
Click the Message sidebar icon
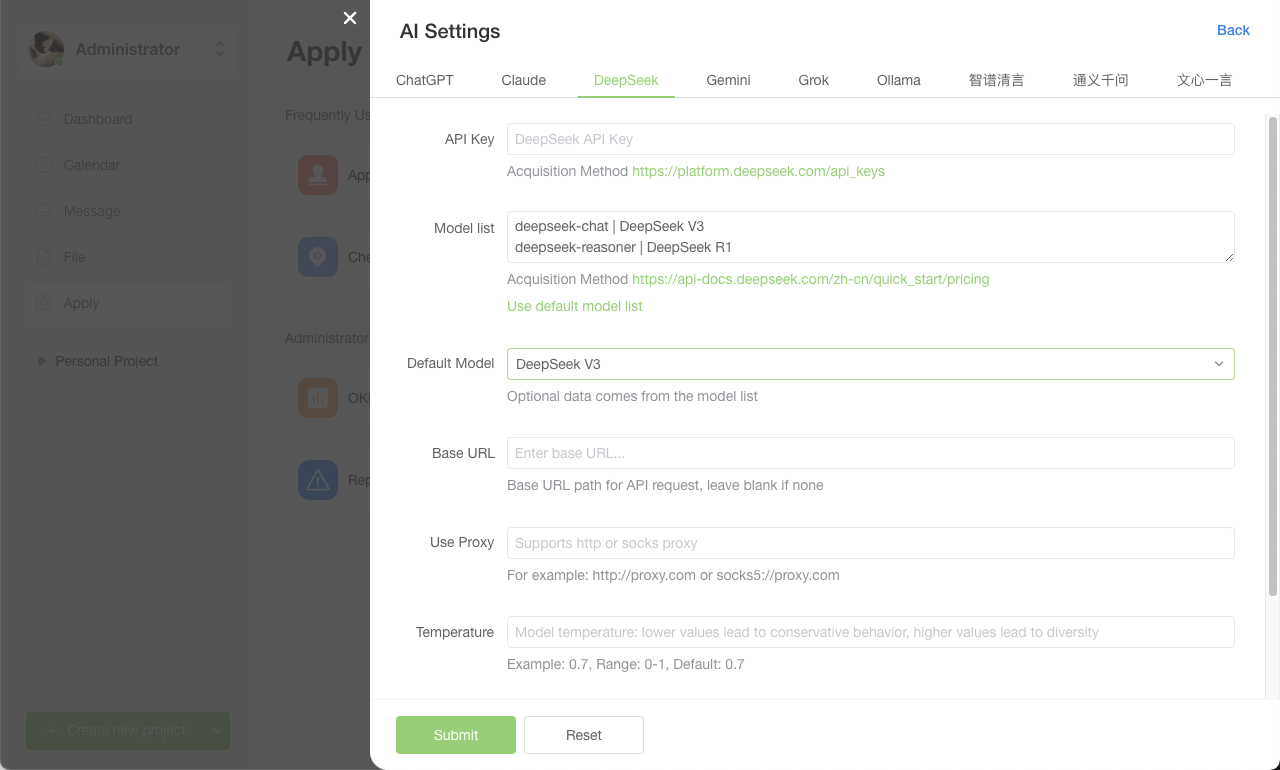[44, 211]
